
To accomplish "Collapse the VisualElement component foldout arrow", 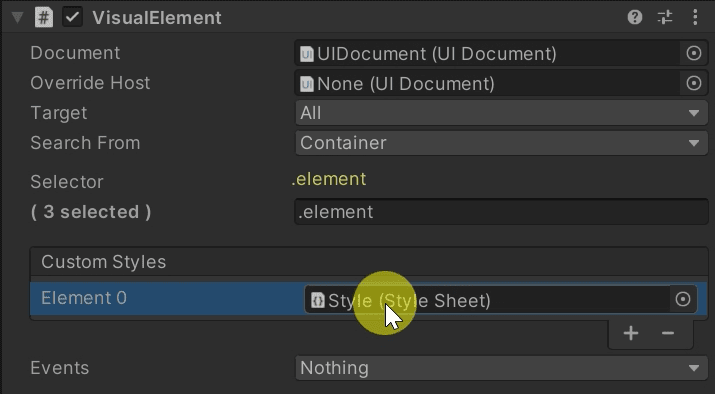I will tap(17, 18).
